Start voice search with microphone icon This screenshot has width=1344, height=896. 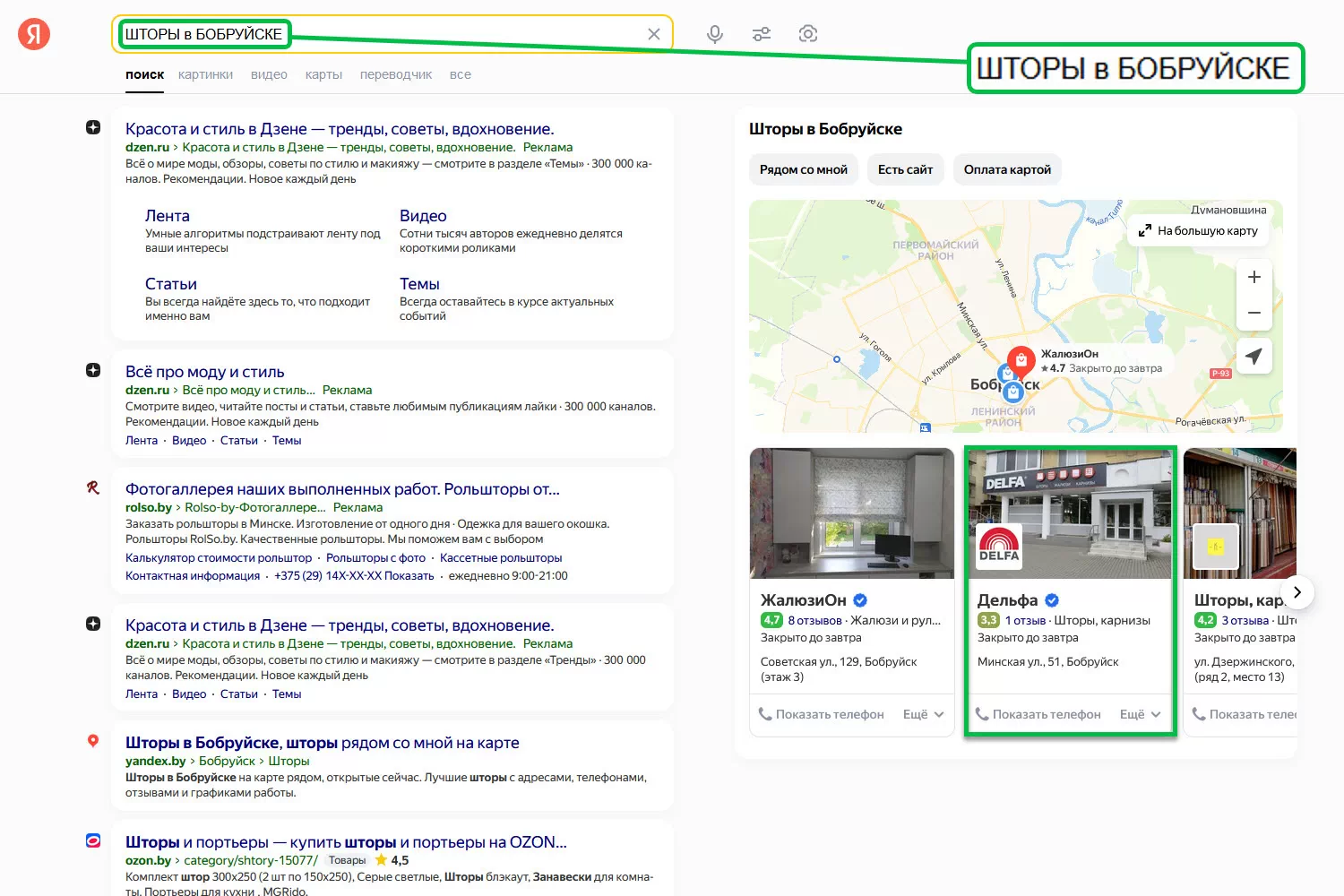(x=715, y=34)
